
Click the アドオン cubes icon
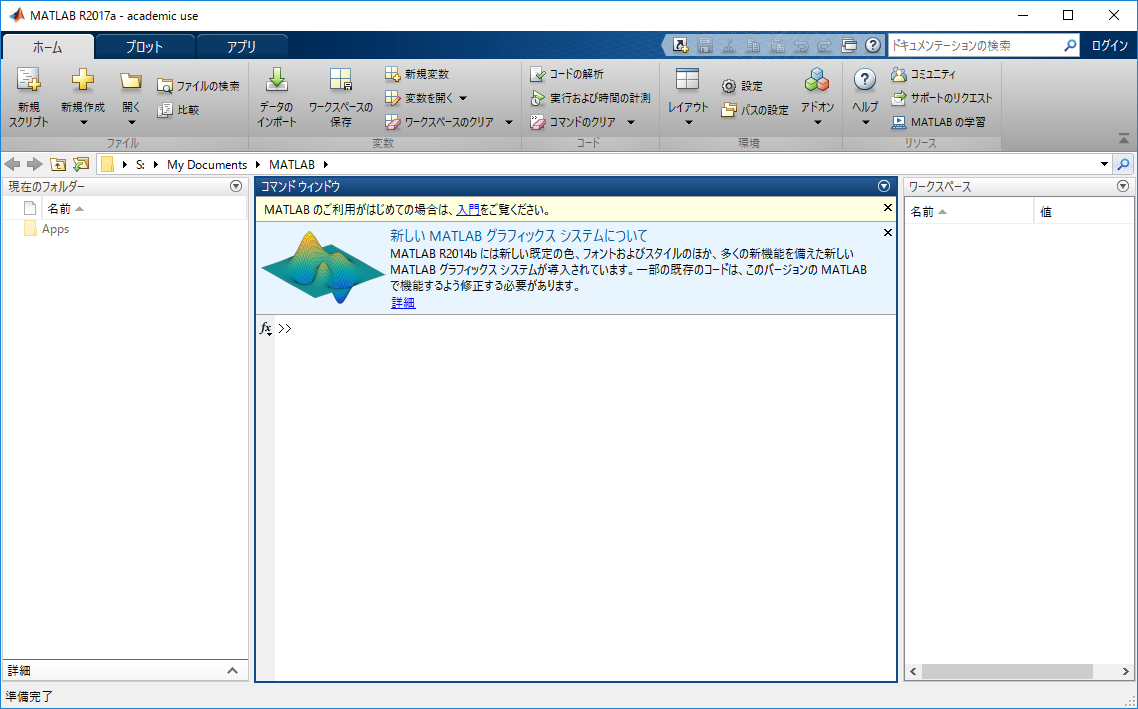pos(817,80)
